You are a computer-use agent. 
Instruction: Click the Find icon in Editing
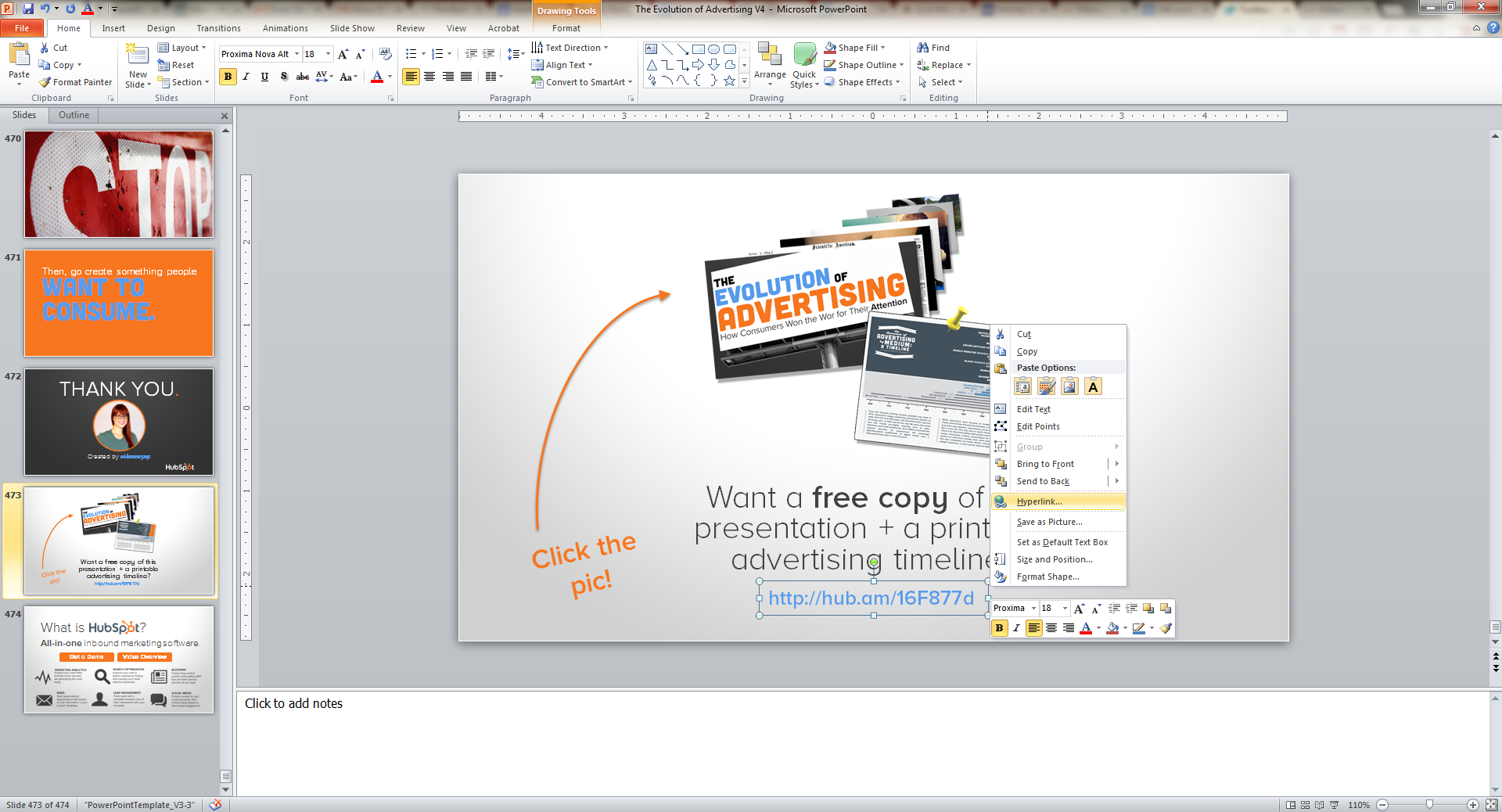pos(933,48)
